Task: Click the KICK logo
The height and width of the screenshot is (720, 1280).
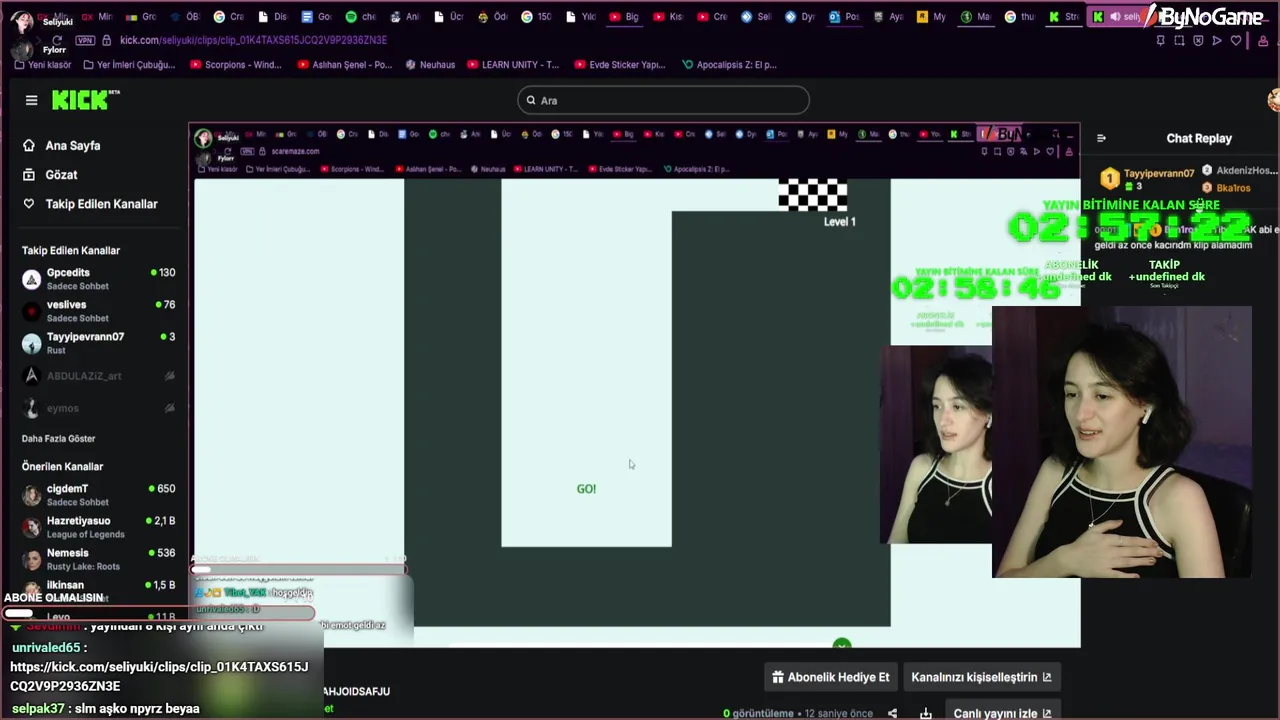Action: point(86,99)
